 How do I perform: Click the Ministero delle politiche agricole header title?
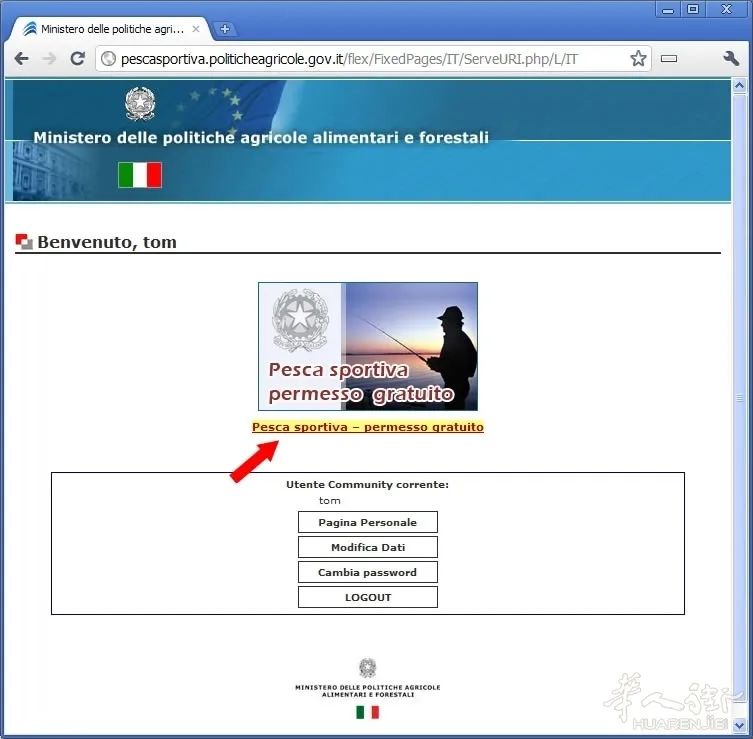click(x=261, y=138)
